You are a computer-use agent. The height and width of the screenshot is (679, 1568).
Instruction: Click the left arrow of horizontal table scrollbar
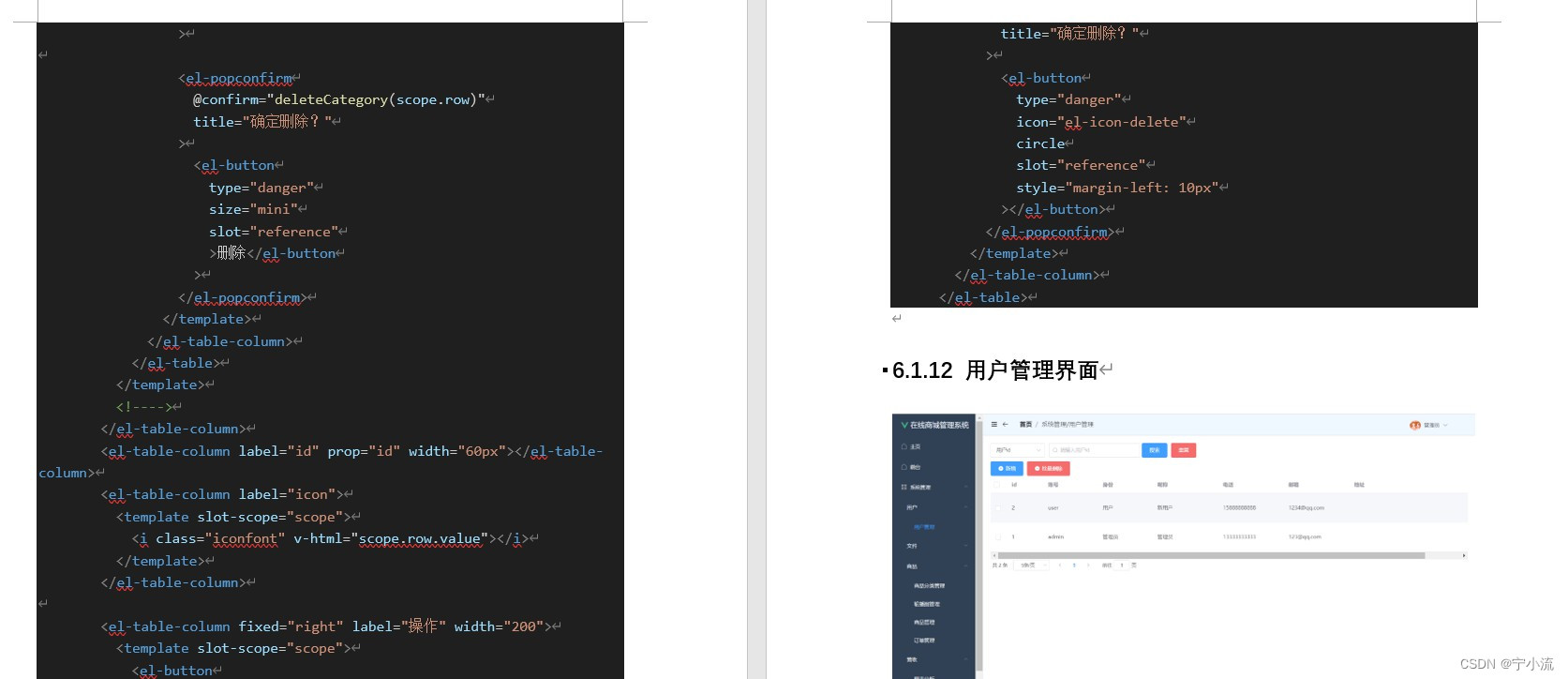[x=994, y=555]
